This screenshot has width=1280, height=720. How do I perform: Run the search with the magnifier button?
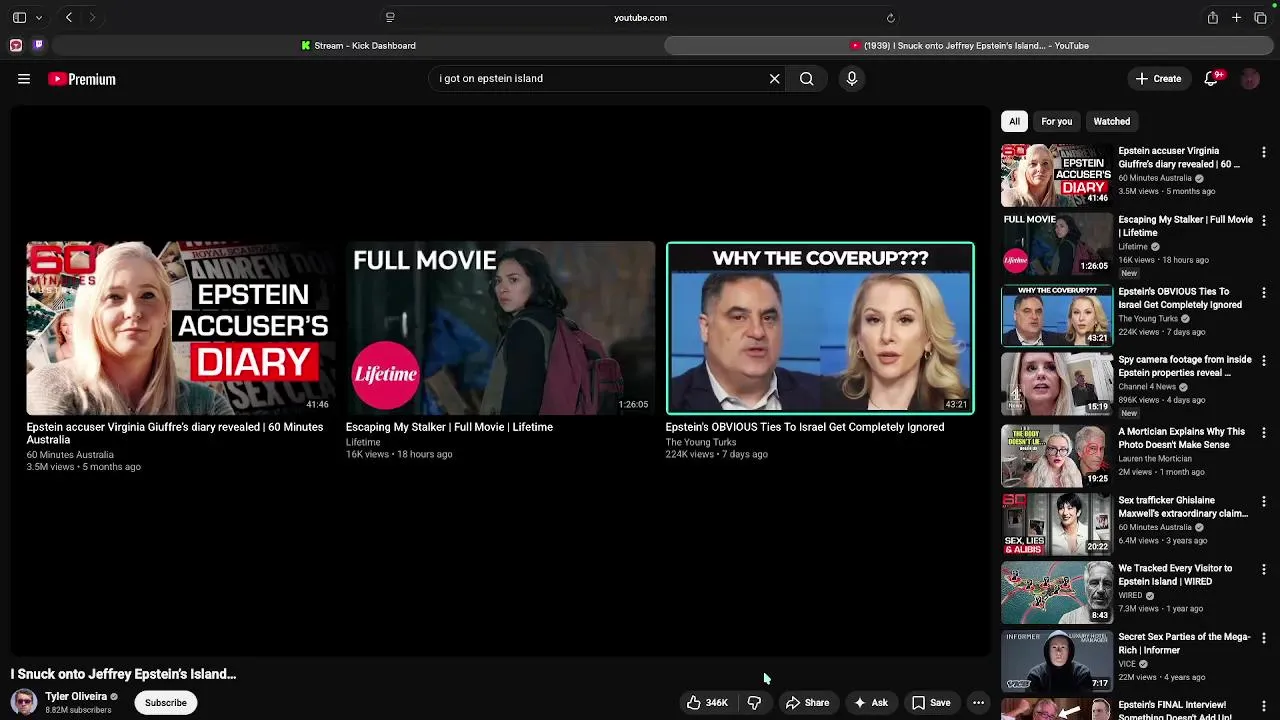coord(806,78)
